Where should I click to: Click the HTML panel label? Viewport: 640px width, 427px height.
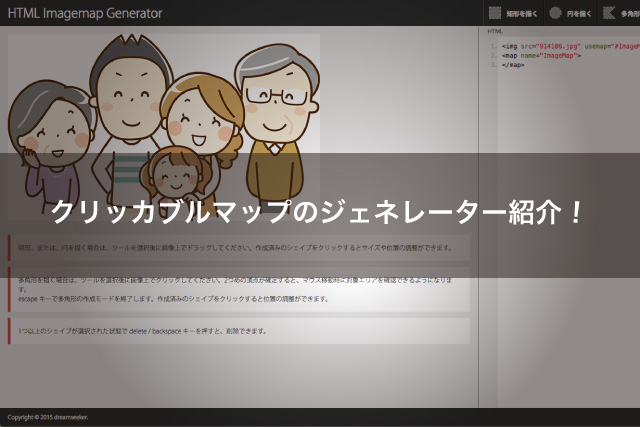pyautogui.click(x=495, y=31)
